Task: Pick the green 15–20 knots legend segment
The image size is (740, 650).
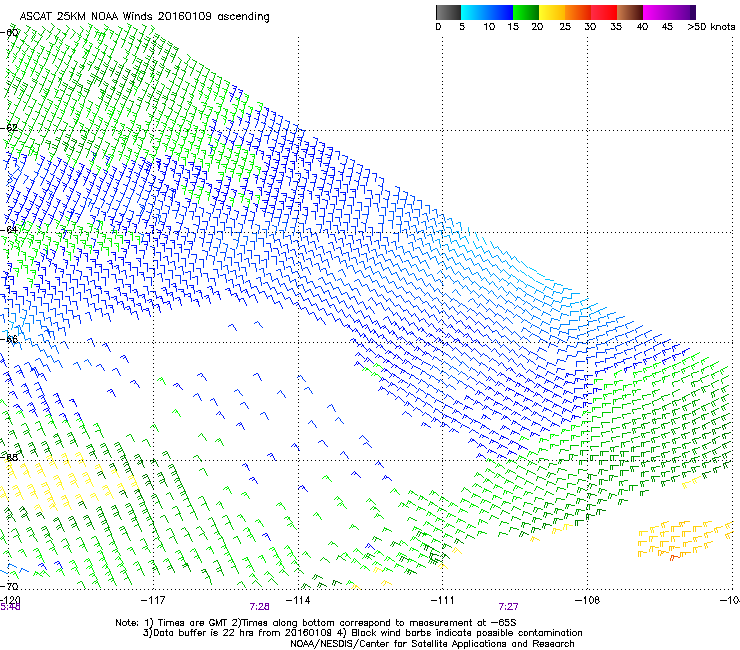Action: click(526, 12)
